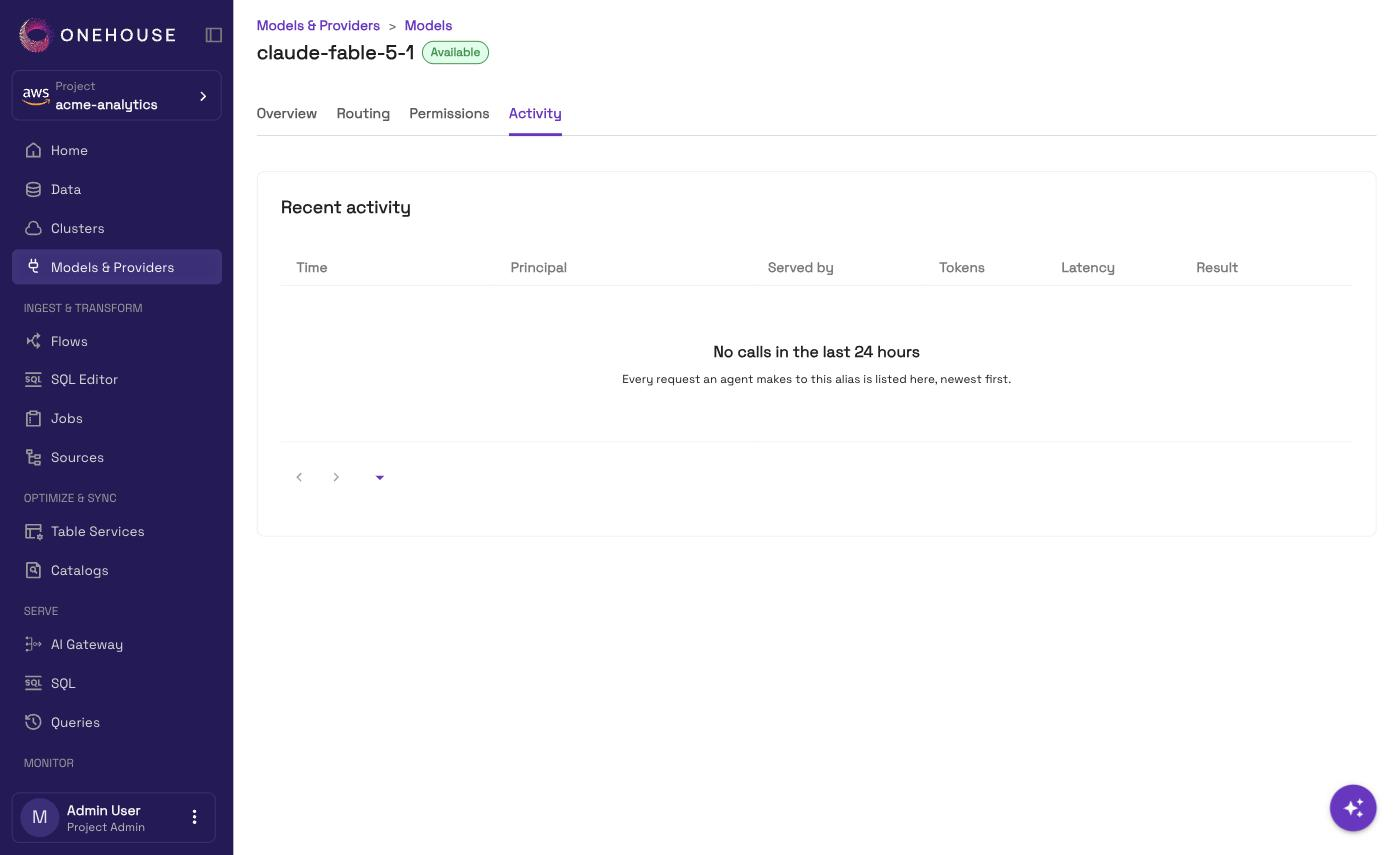Click the Tokens column header
Image resolution: width=1400 pixels, height=855 pixels.
[962, 267]
